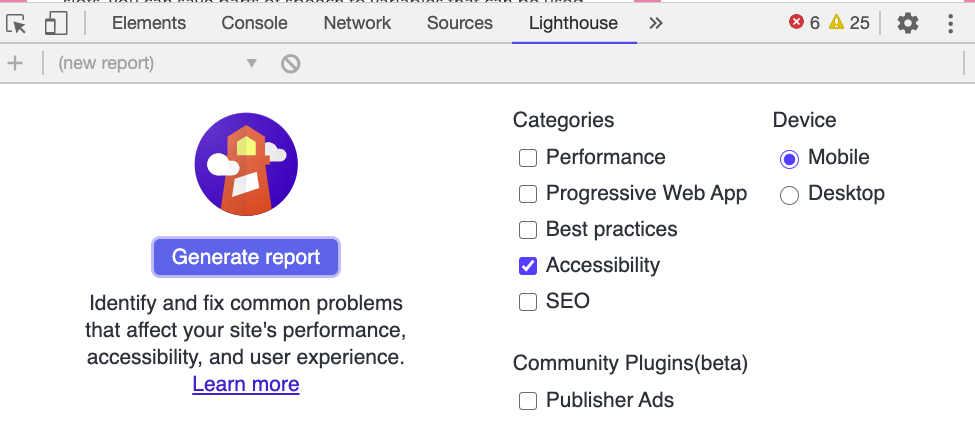Click the red errors count icon
975x429 pixels.
point(796,22)
